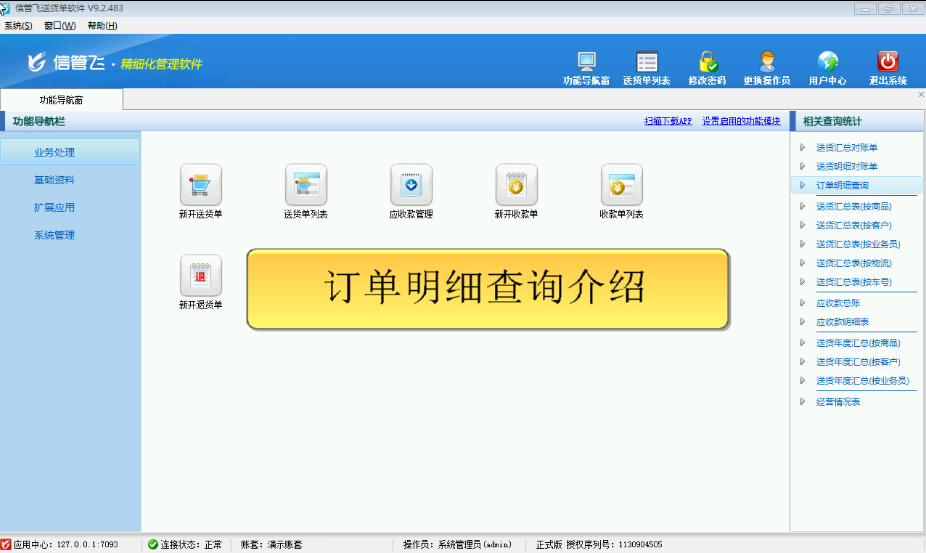Open 应收款管理 module icon

pyautogui.click(x=411, y=185)
